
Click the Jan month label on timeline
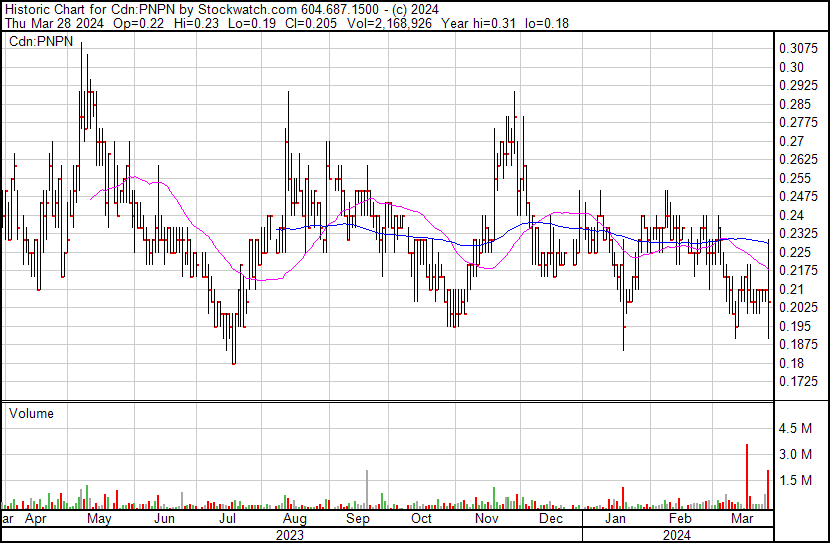pyautogui.click(x=616, y=518)
